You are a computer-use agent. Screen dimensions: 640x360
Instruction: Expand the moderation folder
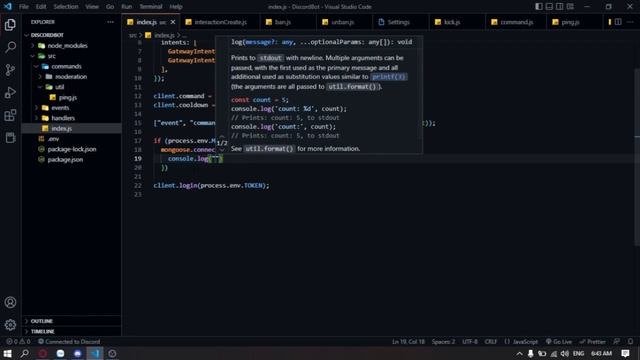[x=71, y=77]
